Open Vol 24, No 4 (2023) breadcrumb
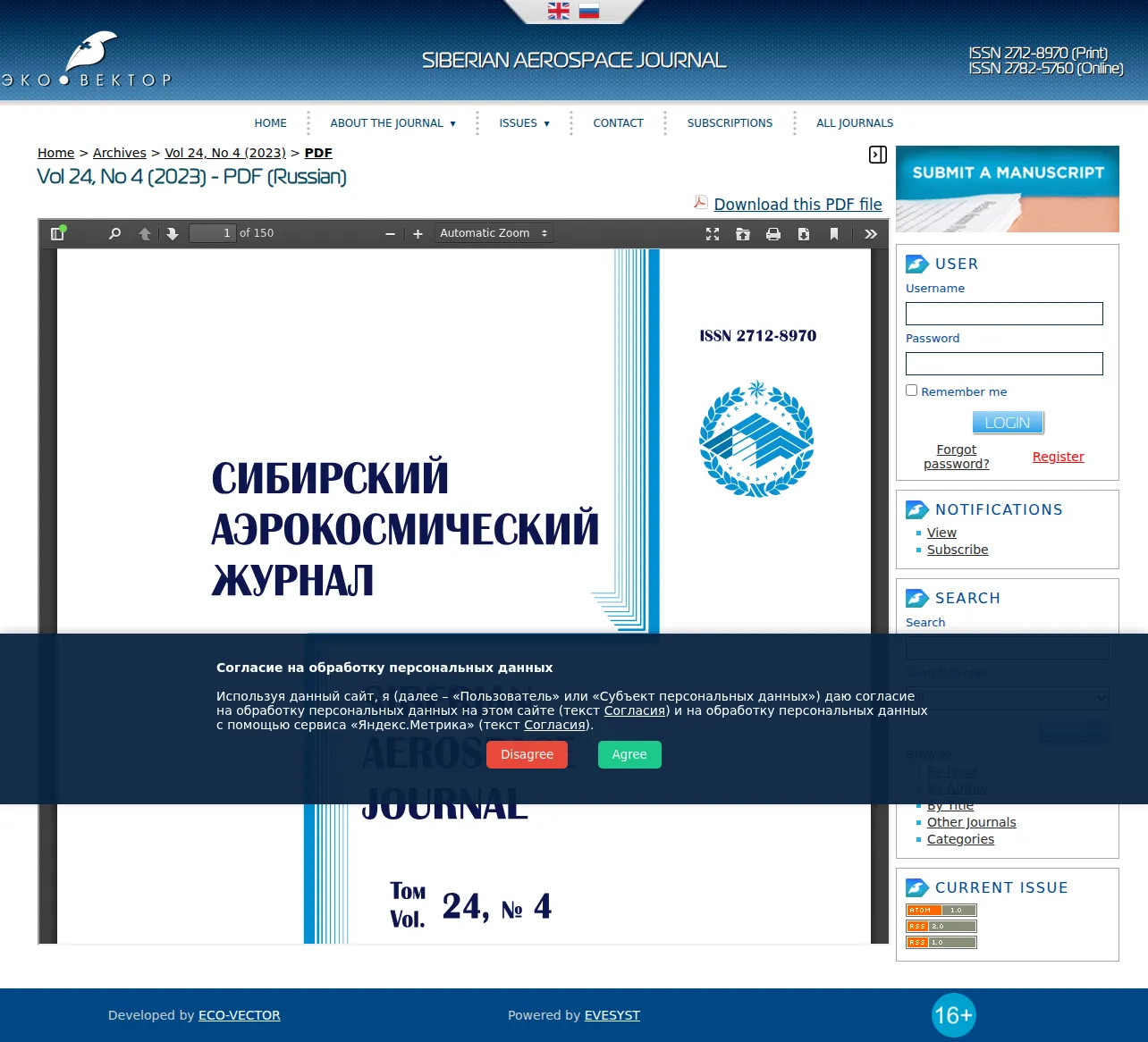The height and width of the screenshot is (1042, 1148). [225, 153]
